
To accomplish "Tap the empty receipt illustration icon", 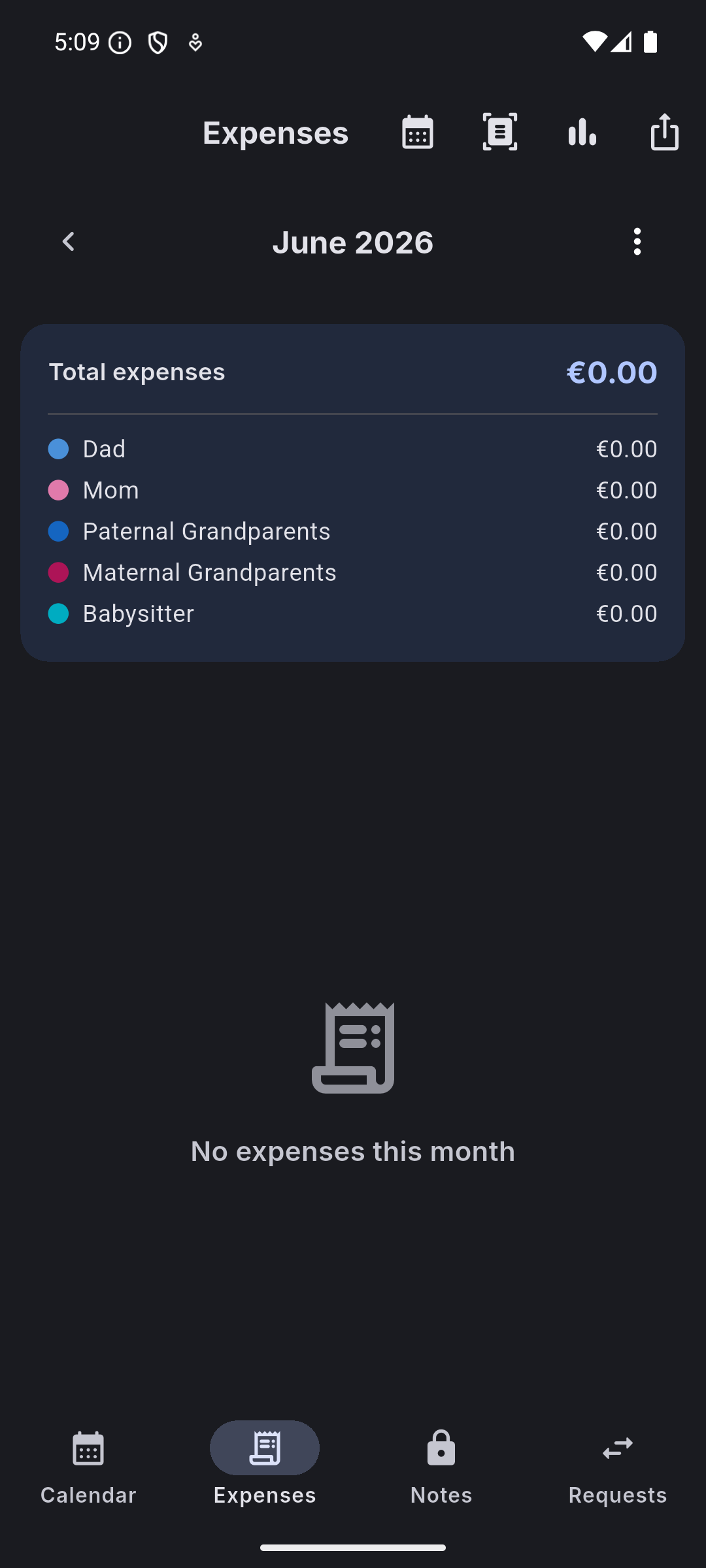I will coord(353,1048).
